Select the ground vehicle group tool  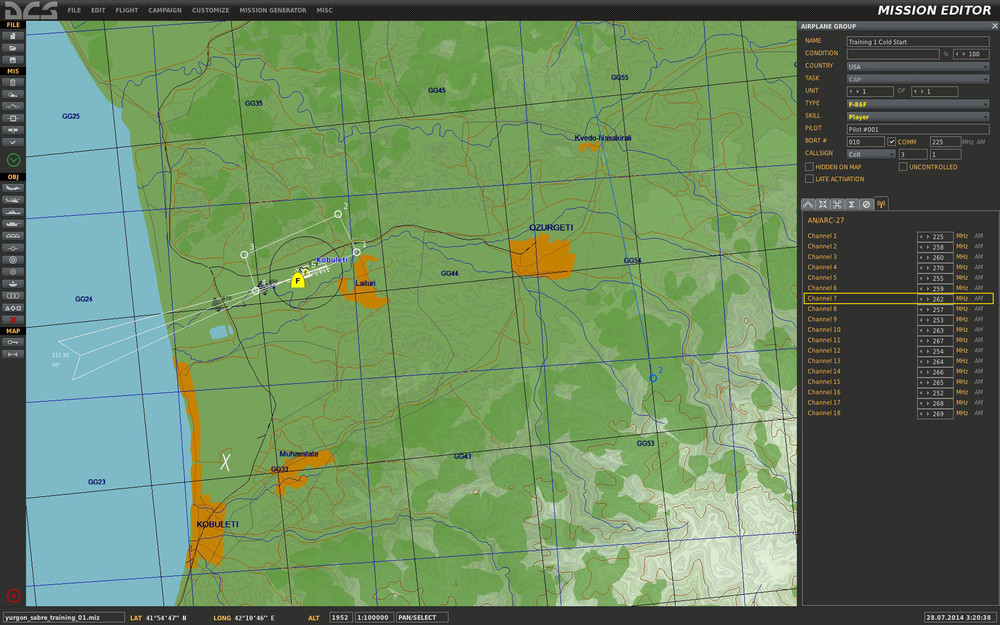pyautogui.click(x=13, y=224)
